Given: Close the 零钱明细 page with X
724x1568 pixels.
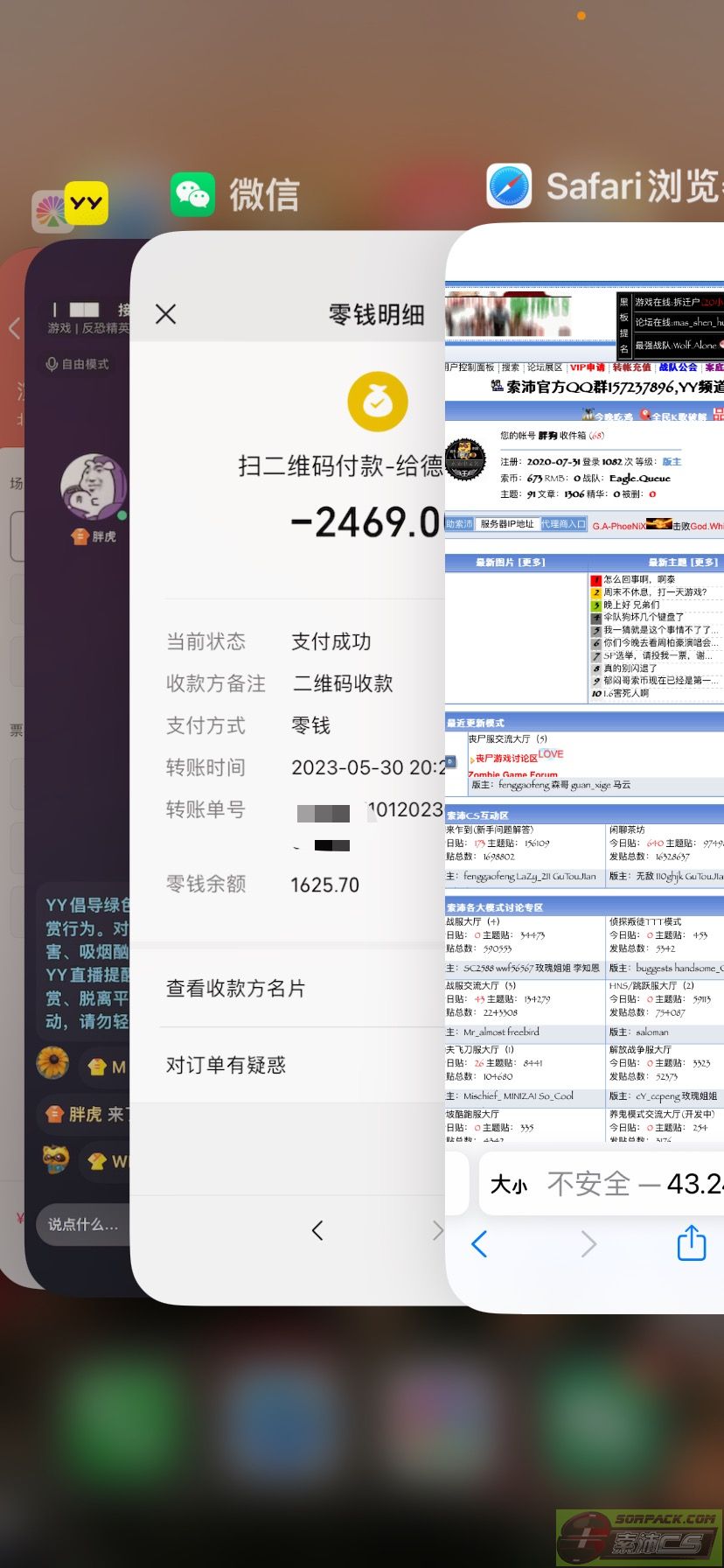Looking at the screenshot, I should [166, 314].
